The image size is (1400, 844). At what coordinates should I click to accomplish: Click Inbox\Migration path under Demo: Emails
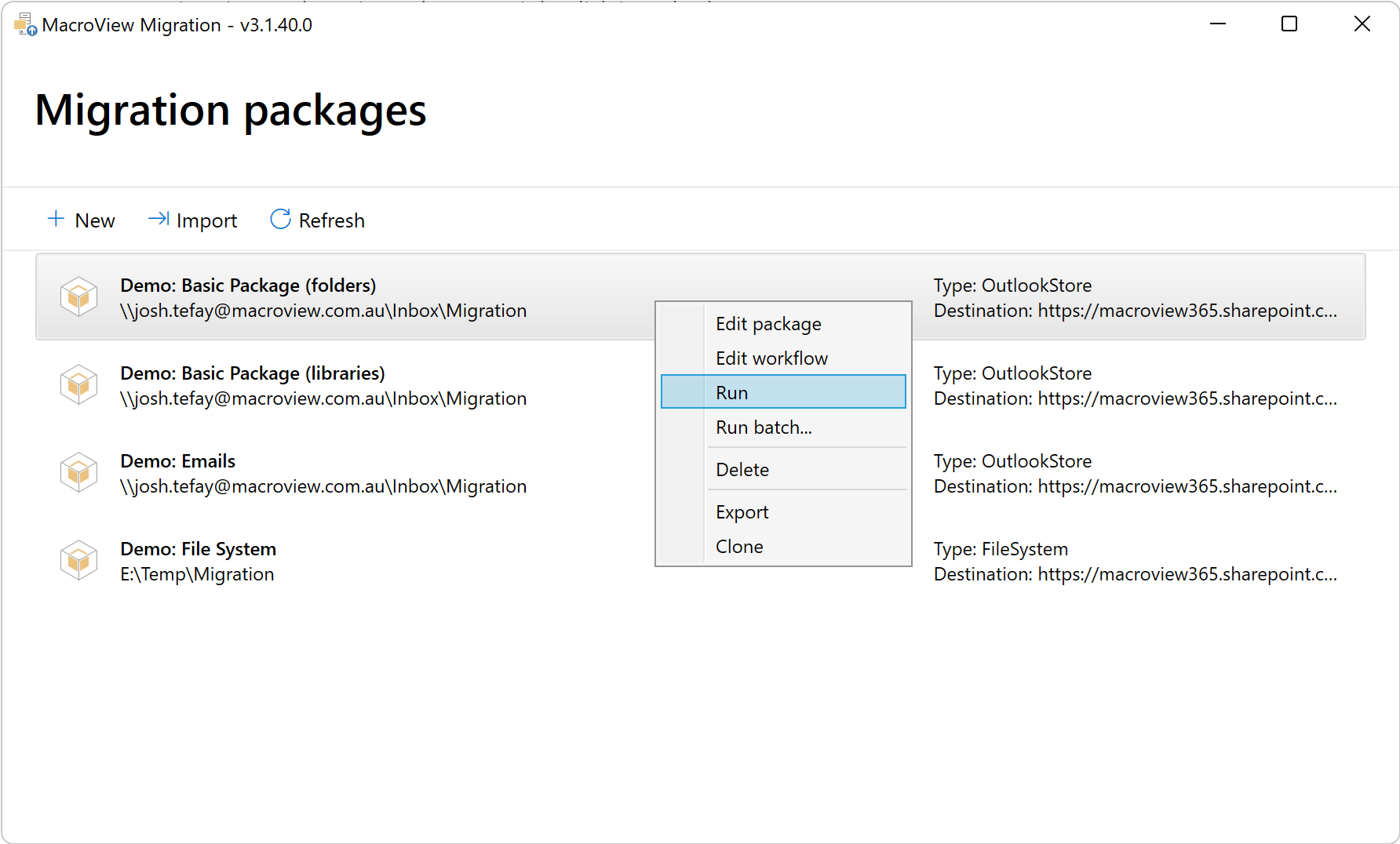(323, 486)
